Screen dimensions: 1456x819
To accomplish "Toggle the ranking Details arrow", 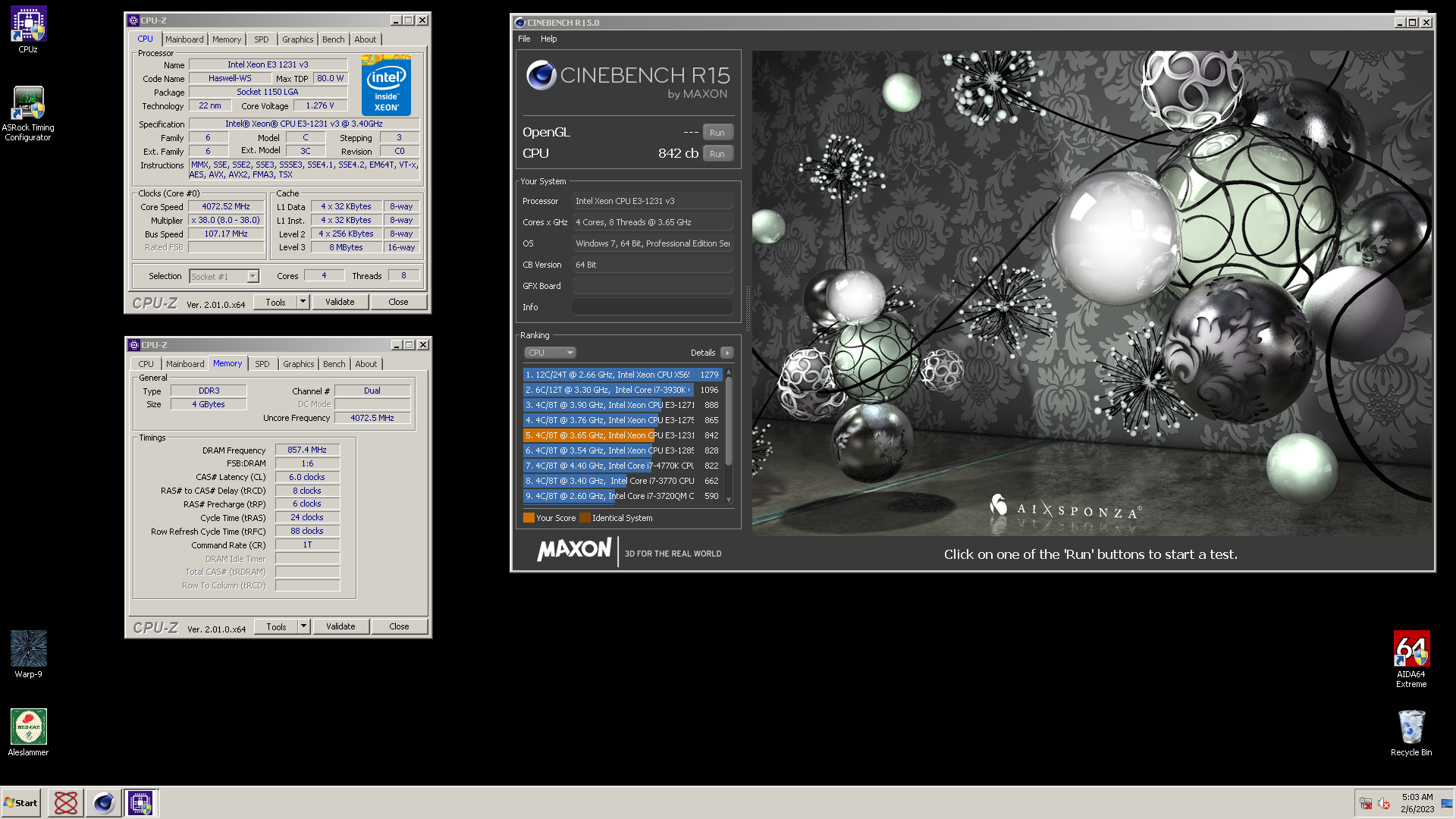I will pos(727,353).
